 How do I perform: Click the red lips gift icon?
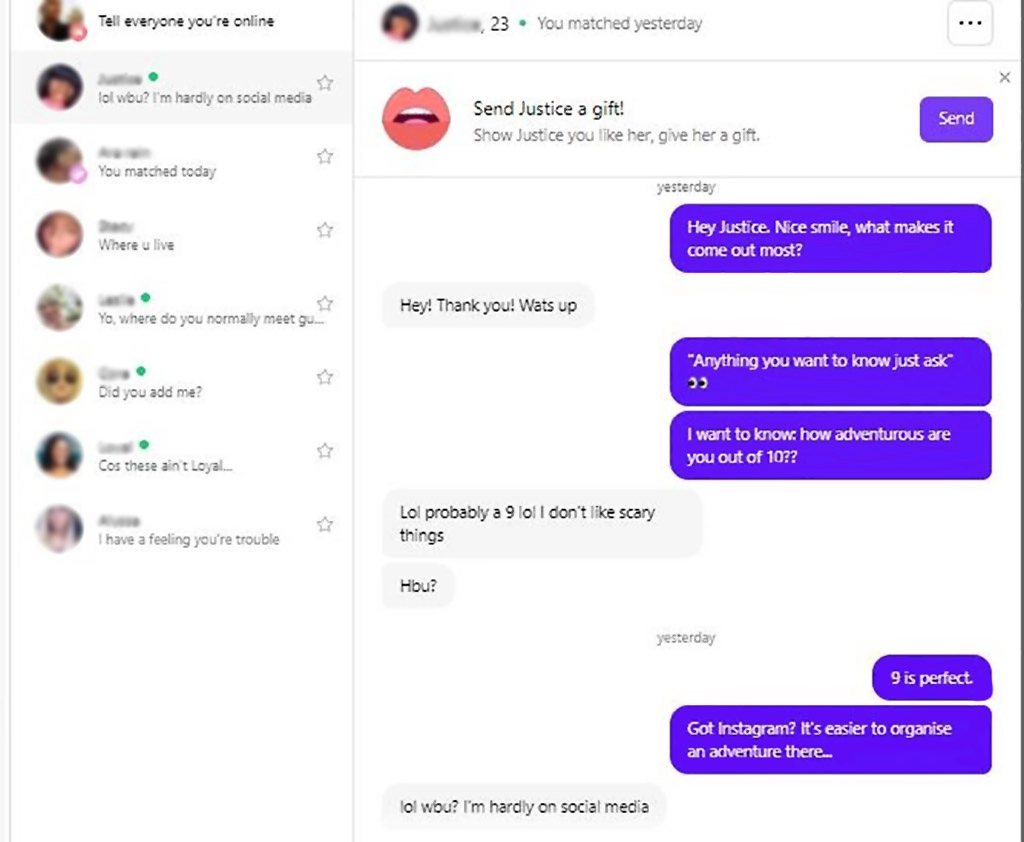pos(416,117)
